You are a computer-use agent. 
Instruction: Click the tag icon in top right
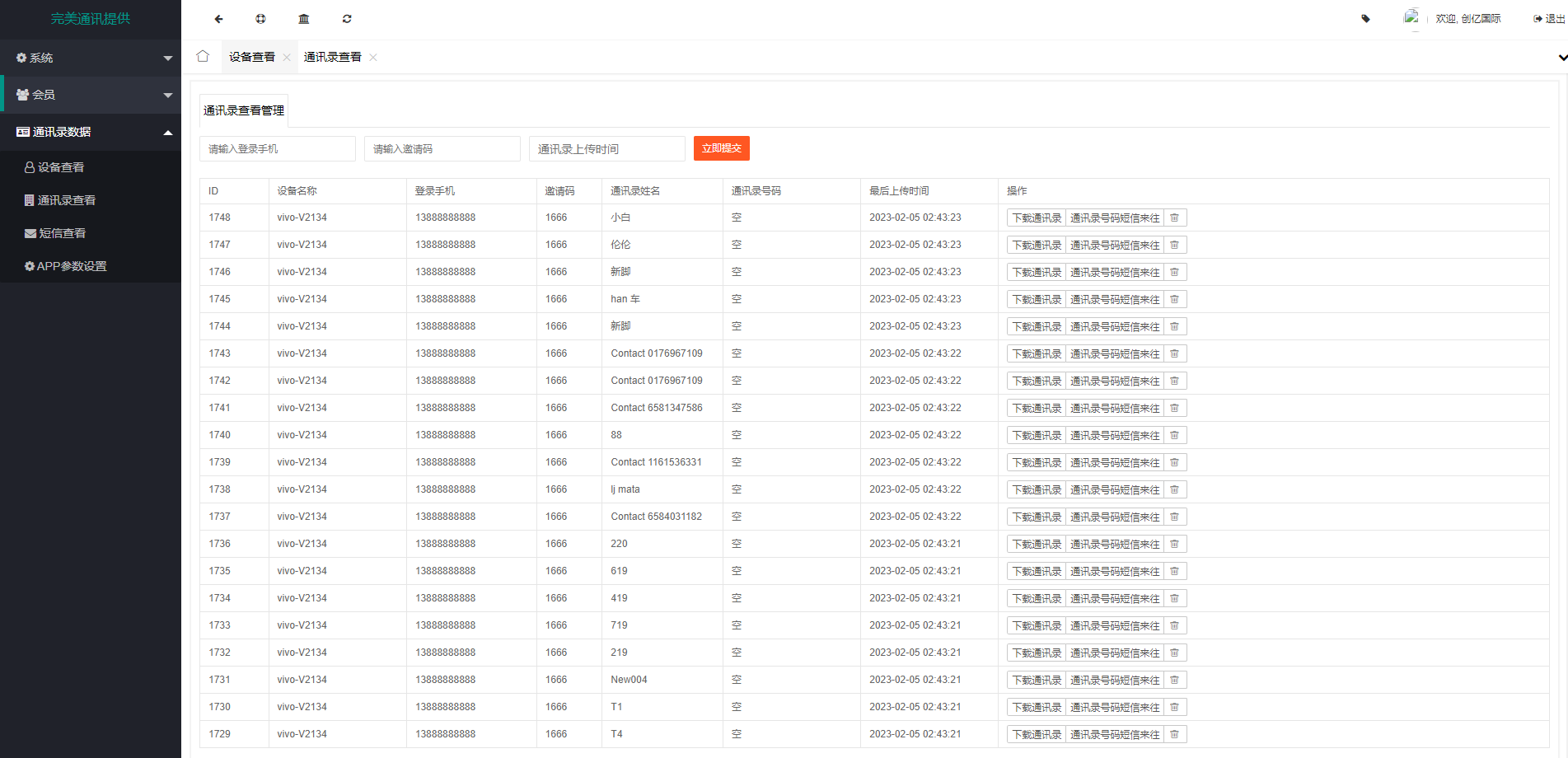[x=1365, y=19]
